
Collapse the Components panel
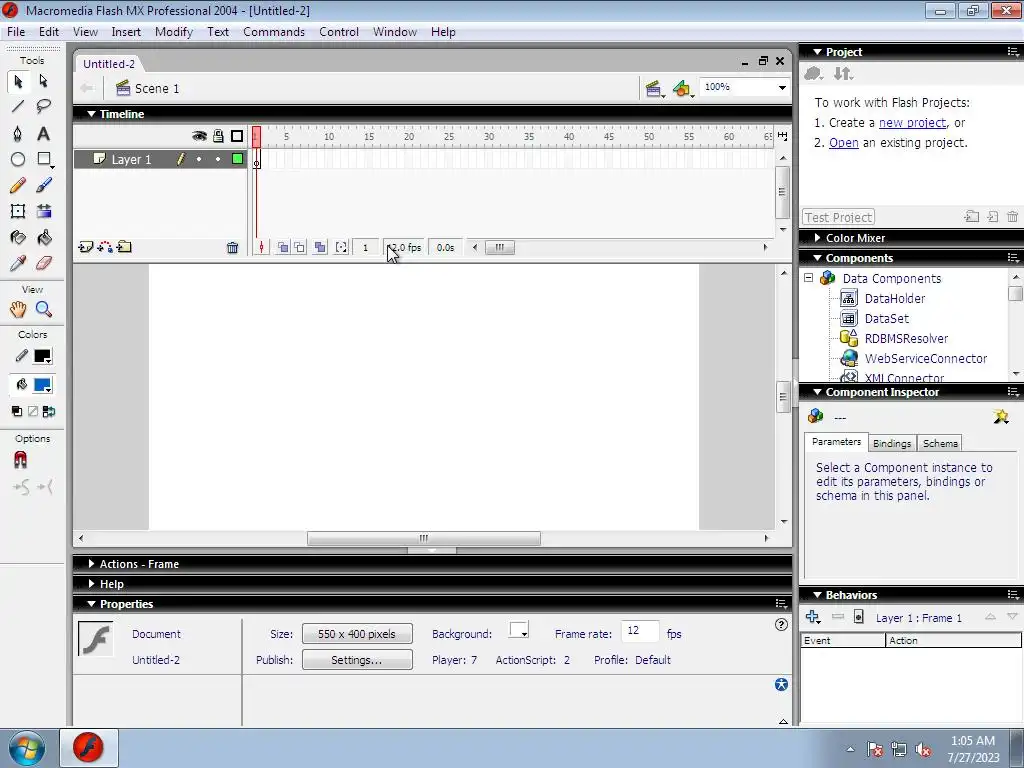coord(817,258)
